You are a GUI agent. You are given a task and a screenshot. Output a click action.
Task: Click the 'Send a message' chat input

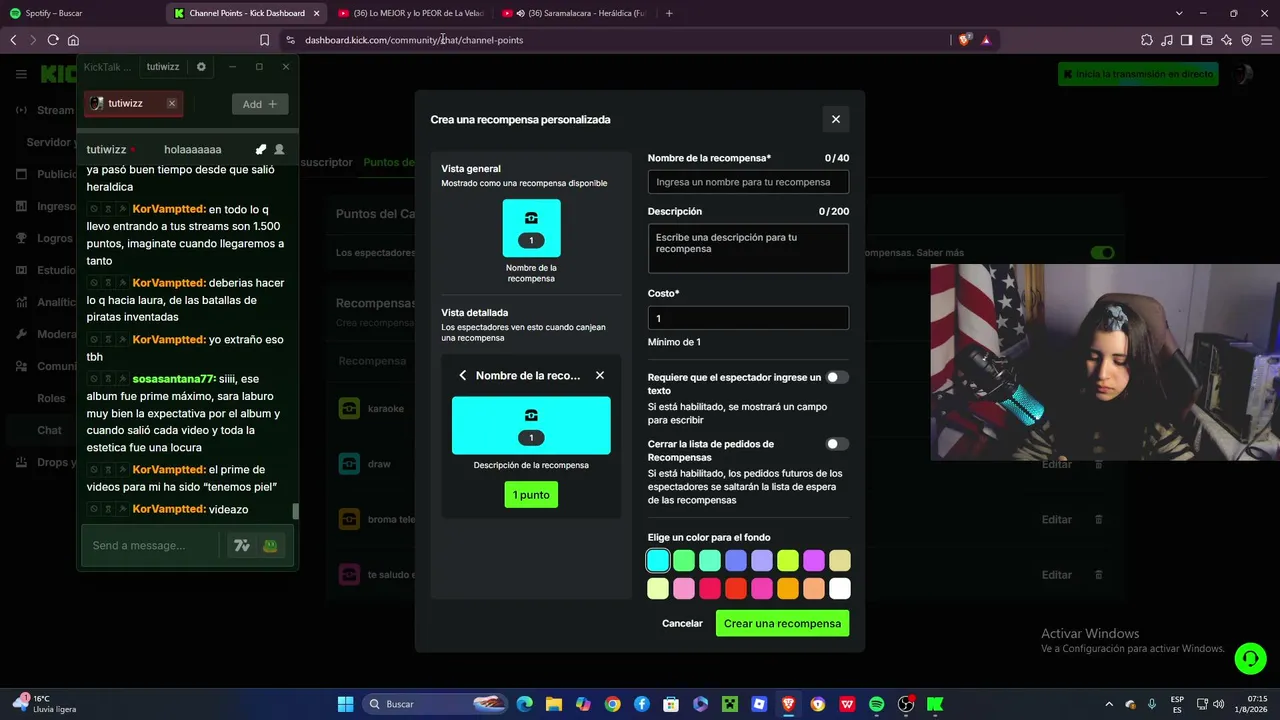[150, 545]
